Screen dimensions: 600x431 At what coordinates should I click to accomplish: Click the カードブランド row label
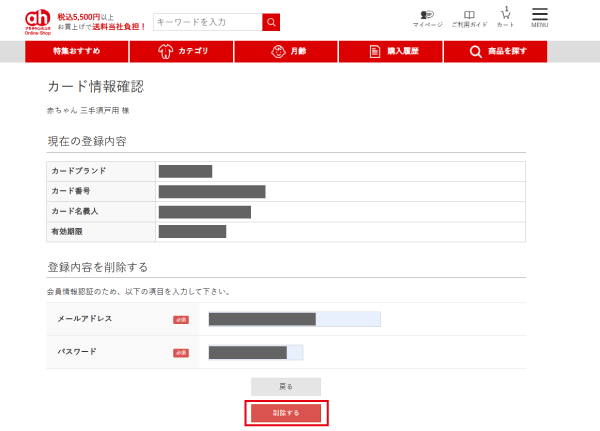[79, 171]
